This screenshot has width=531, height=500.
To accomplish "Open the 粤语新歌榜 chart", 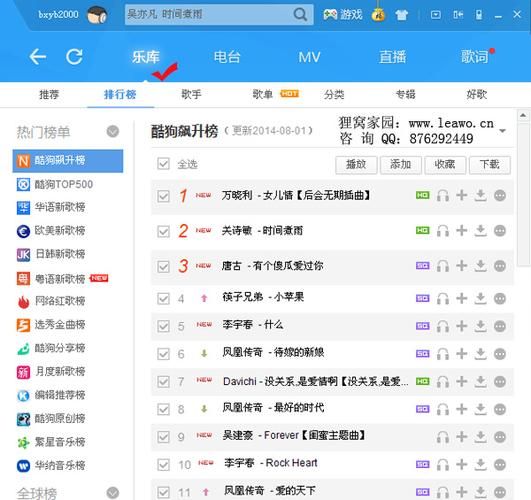I will [x=60, y=279].
